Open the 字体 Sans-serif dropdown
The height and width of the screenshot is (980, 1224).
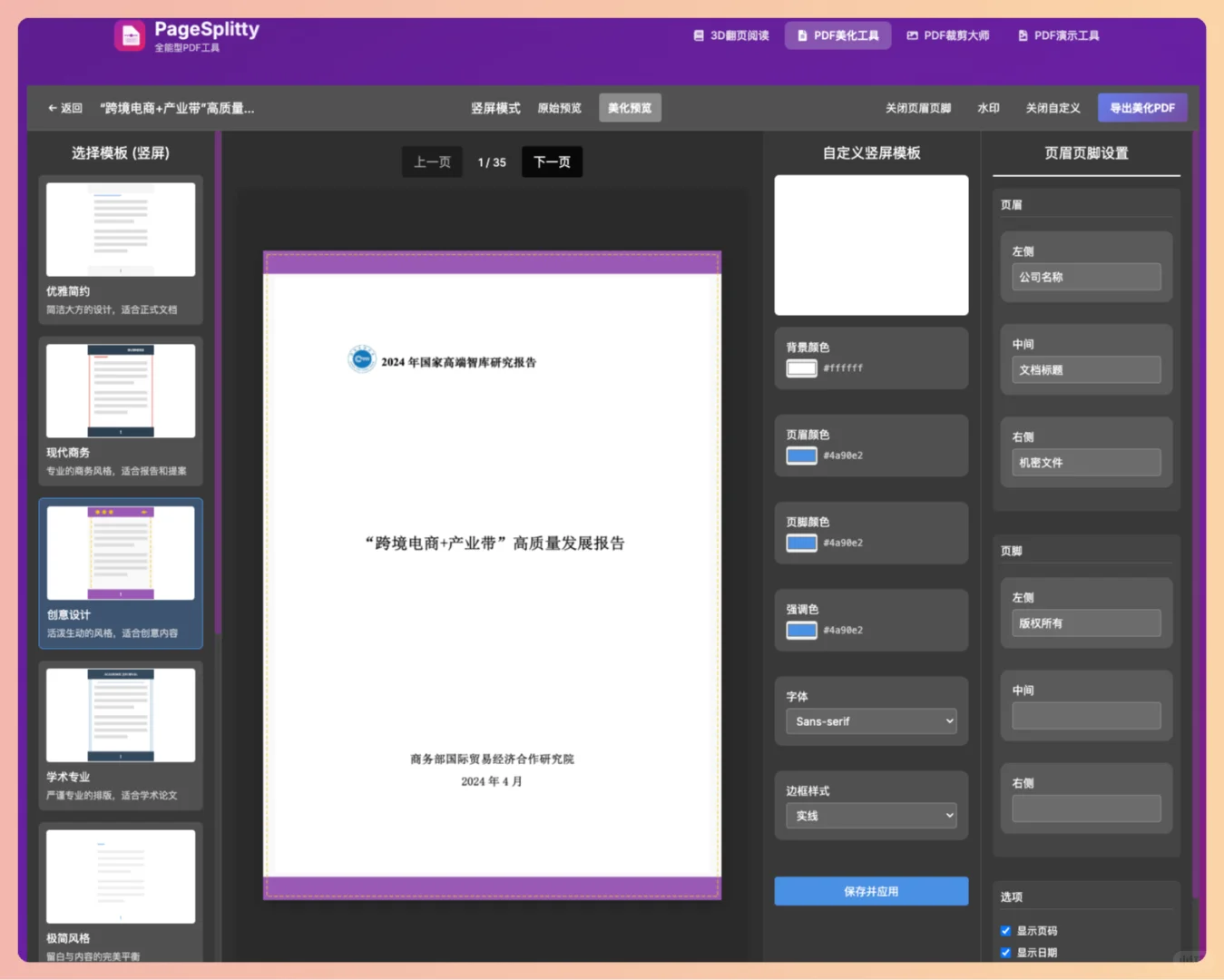871,721
